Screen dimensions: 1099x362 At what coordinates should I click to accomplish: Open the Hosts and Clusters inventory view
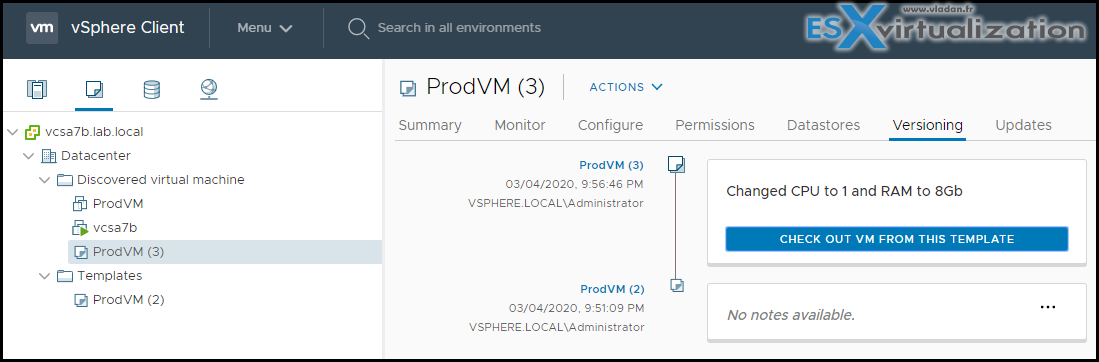(36, 89)
